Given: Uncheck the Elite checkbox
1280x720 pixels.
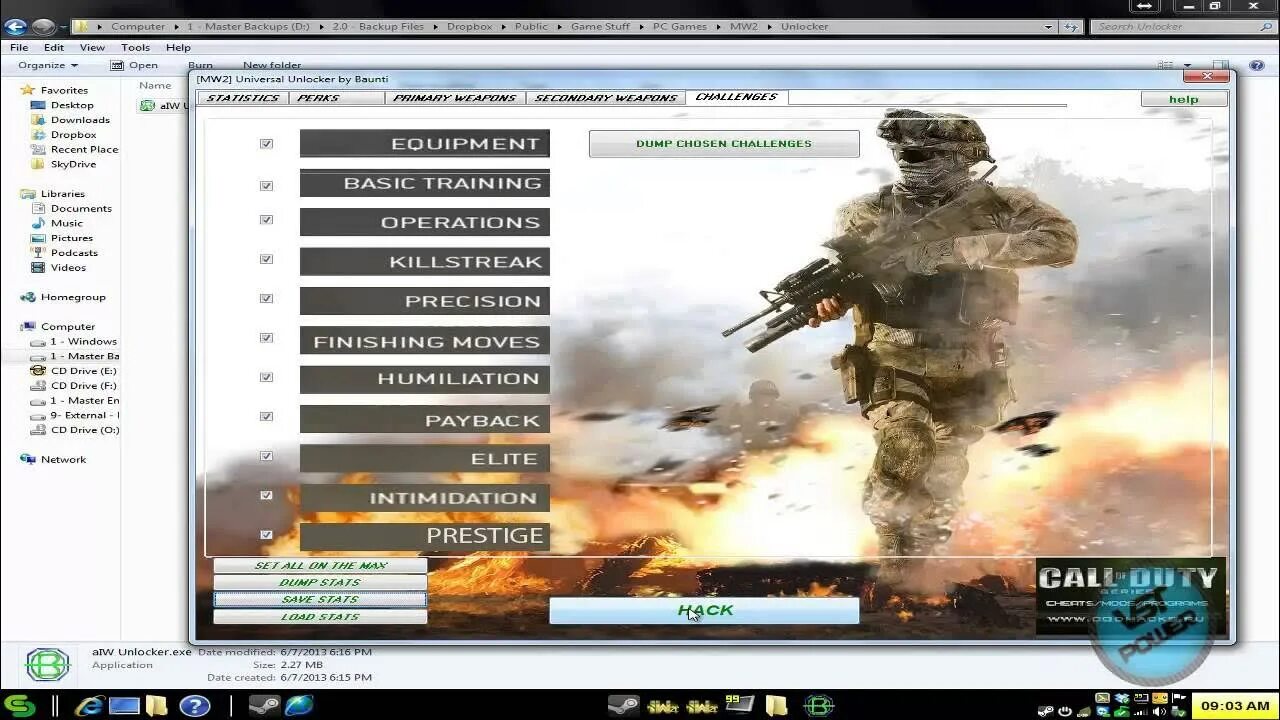Looking at the screenshot, I should coord(266,456).
